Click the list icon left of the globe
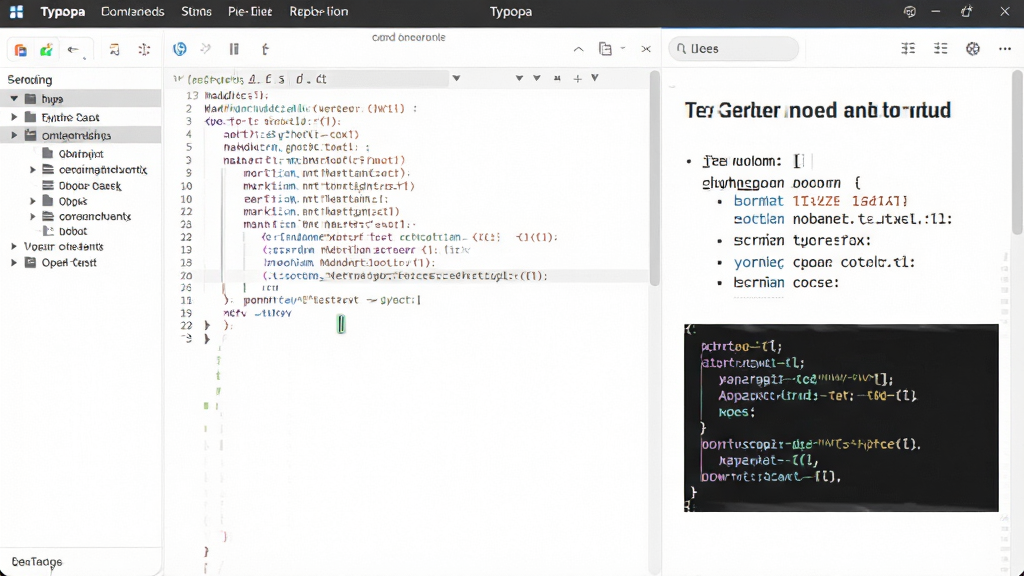The width and height of the screenshot is (1024, 576). click(x=940, y=48)
